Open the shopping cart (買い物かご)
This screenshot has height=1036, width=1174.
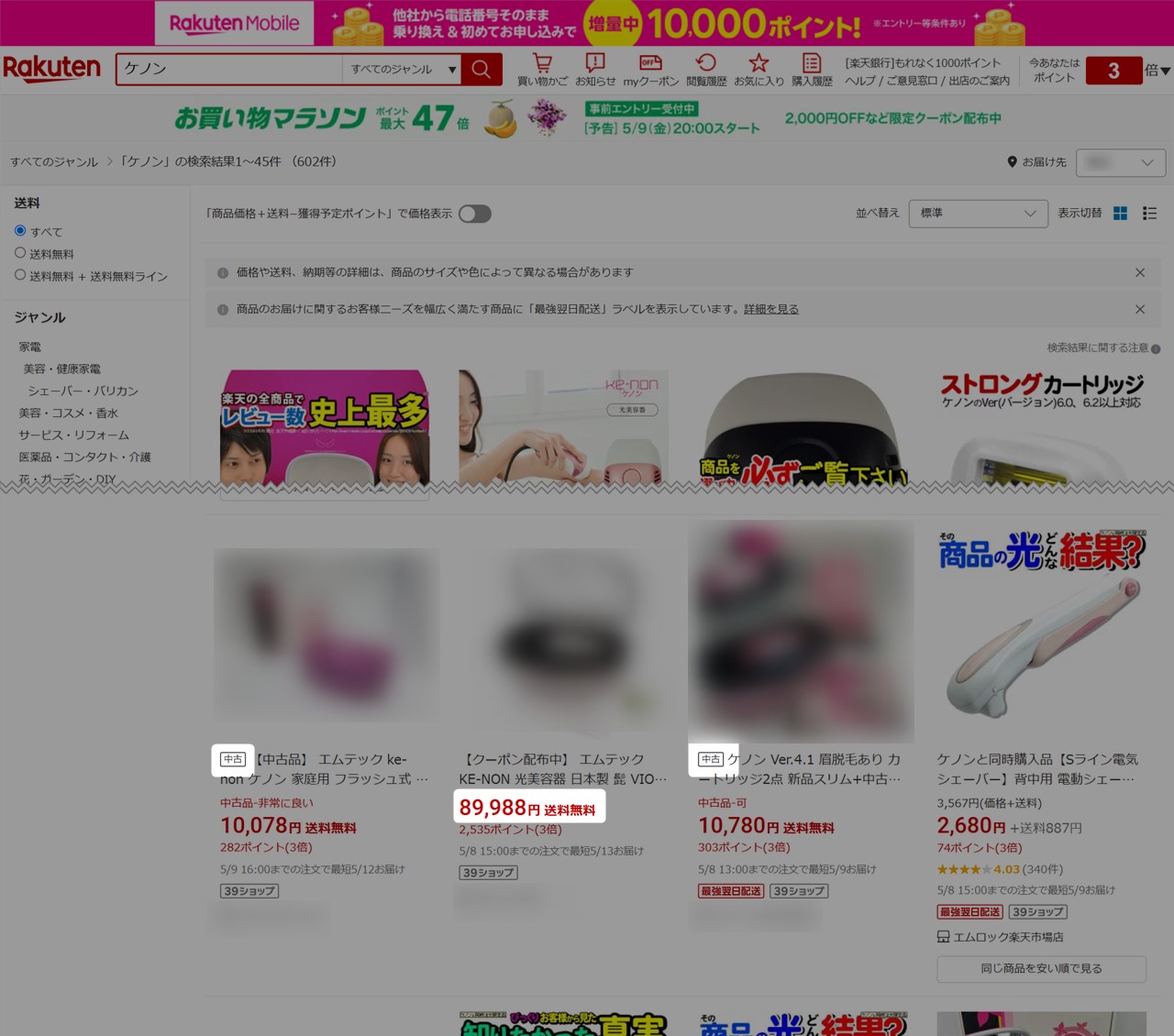pyautogui.click(x=542, y=70)
